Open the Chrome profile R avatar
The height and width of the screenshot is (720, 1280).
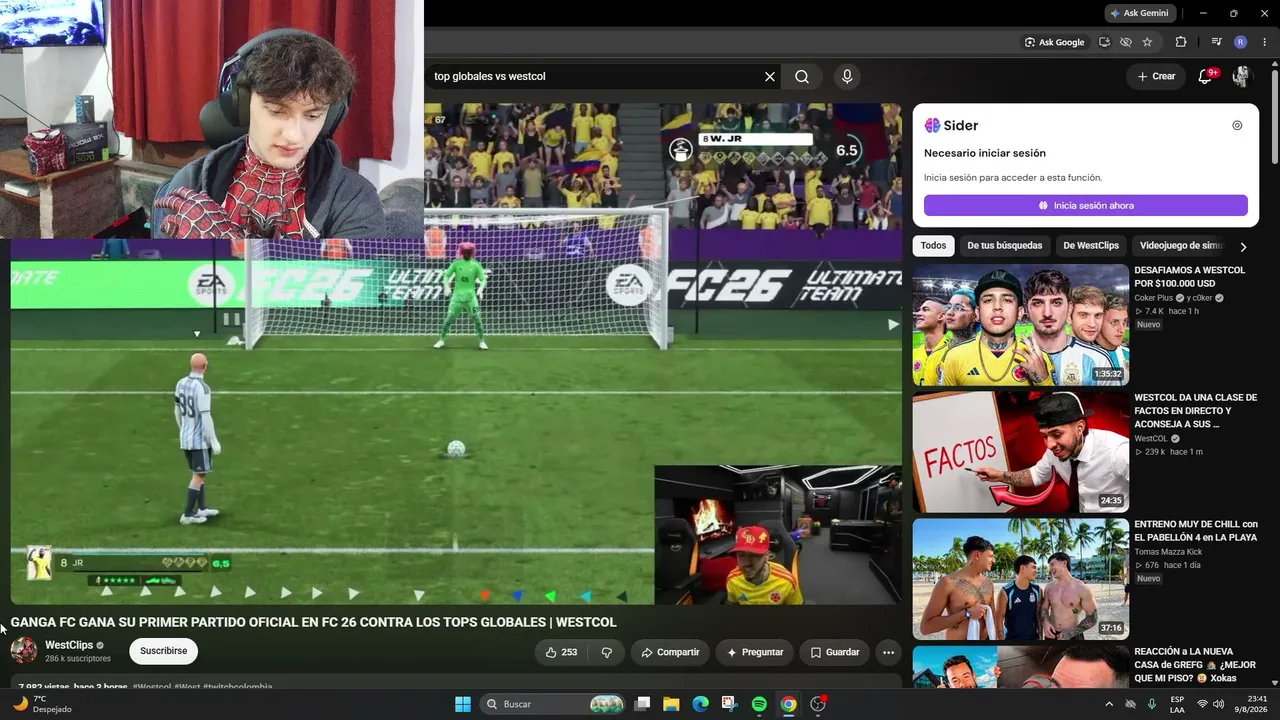[x=1241, y=42]
